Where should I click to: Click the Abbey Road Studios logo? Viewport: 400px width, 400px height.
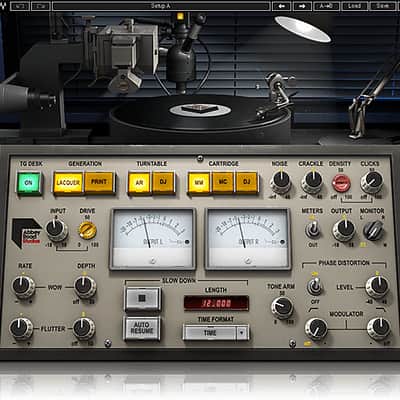27,233
